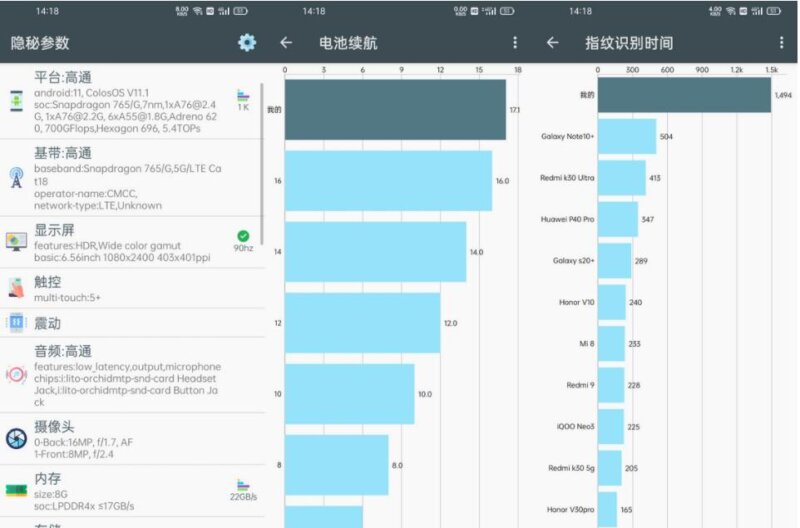
Task: Open 音频:高通 audio entry
Action: [132, 375]
